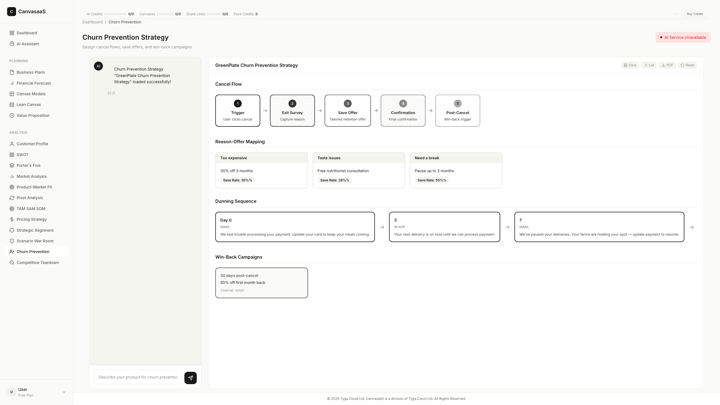Viewport: 720px width, 405px height.
Task: Open the 30 days post-cancel campaign card
Action: [261, 283]
